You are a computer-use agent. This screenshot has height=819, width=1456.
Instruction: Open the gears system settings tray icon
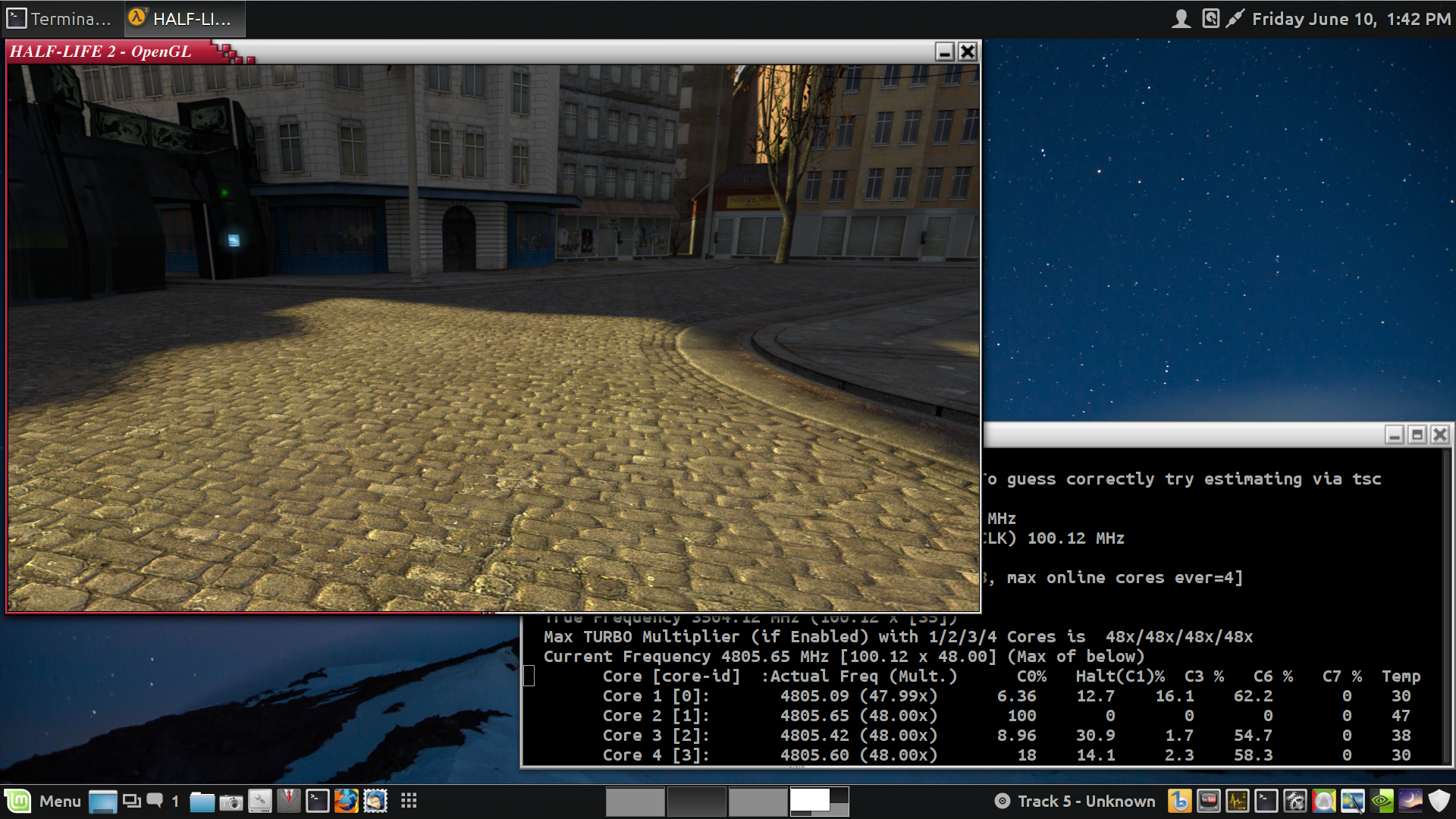(1294, 801)
